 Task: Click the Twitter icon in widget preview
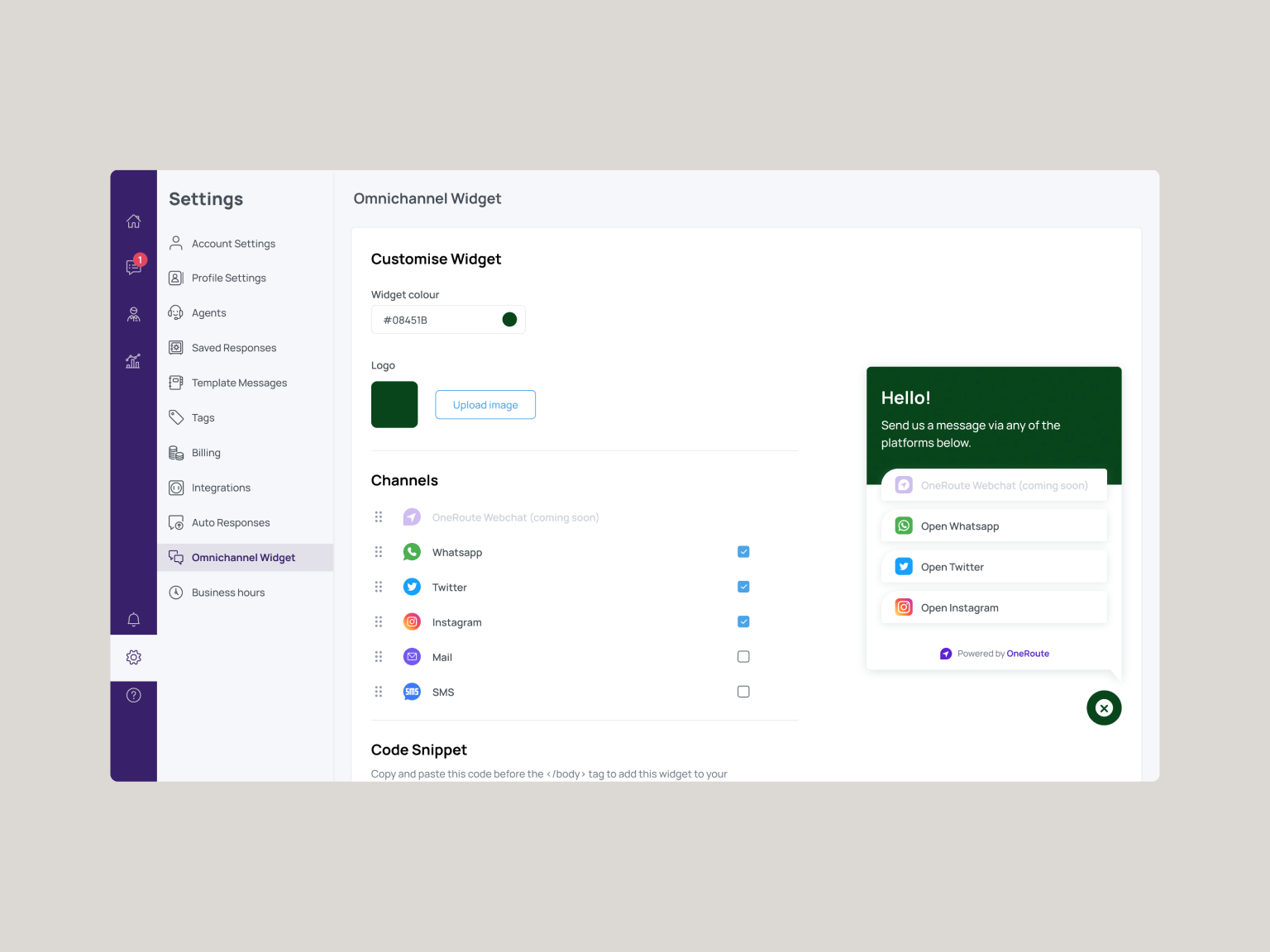(x=904, y=567)
